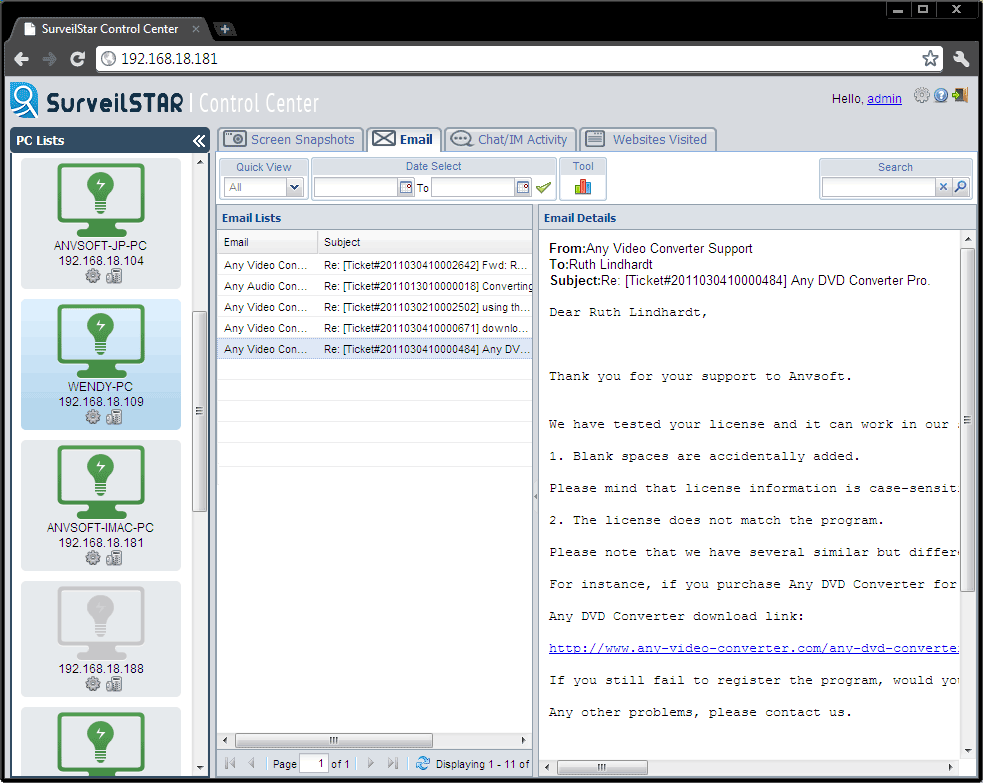Go to the last email page

click(392, 763)
